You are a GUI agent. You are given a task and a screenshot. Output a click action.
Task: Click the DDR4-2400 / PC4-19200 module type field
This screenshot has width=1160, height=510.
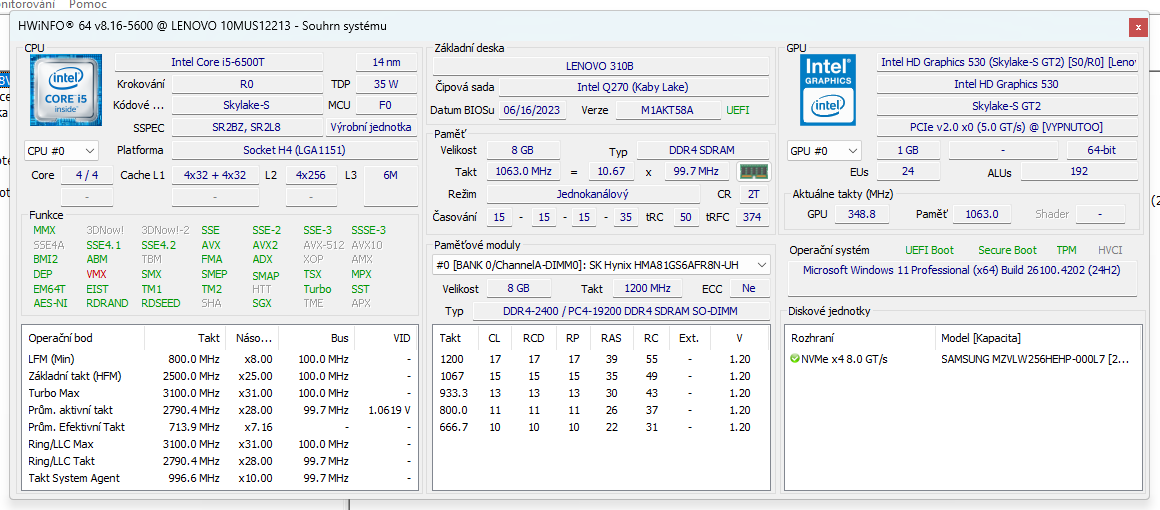click(x=621, y=311)
